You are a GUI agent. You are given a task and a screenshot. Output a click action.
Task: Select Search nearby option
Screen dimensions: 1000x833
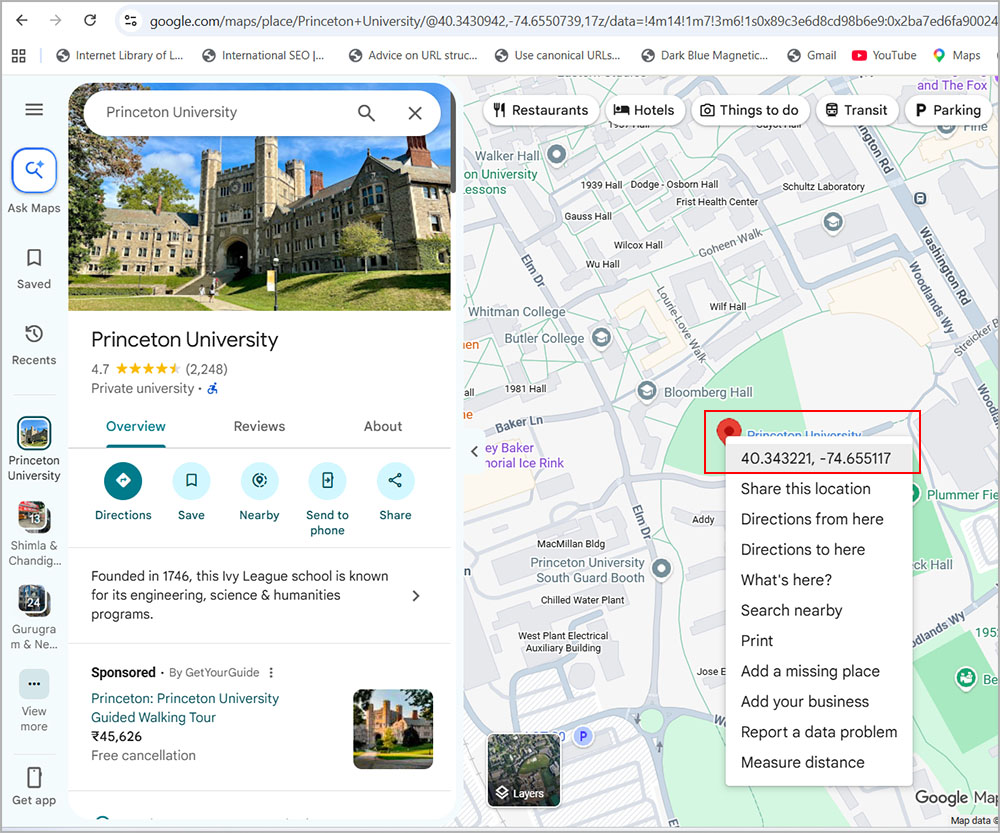(x=819, y=610)
